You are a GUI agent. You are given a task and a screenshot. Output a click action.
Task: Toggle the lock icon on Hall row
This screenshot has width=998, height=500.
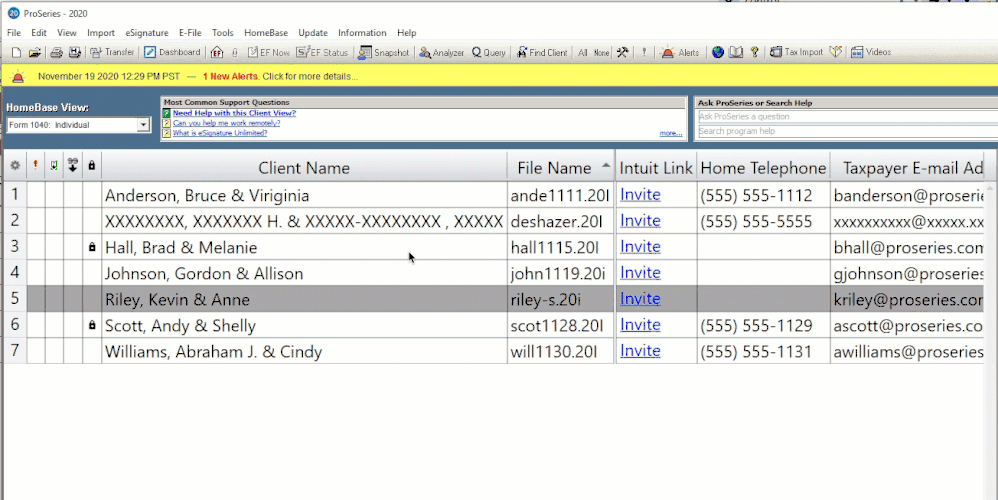coord(92,247)
